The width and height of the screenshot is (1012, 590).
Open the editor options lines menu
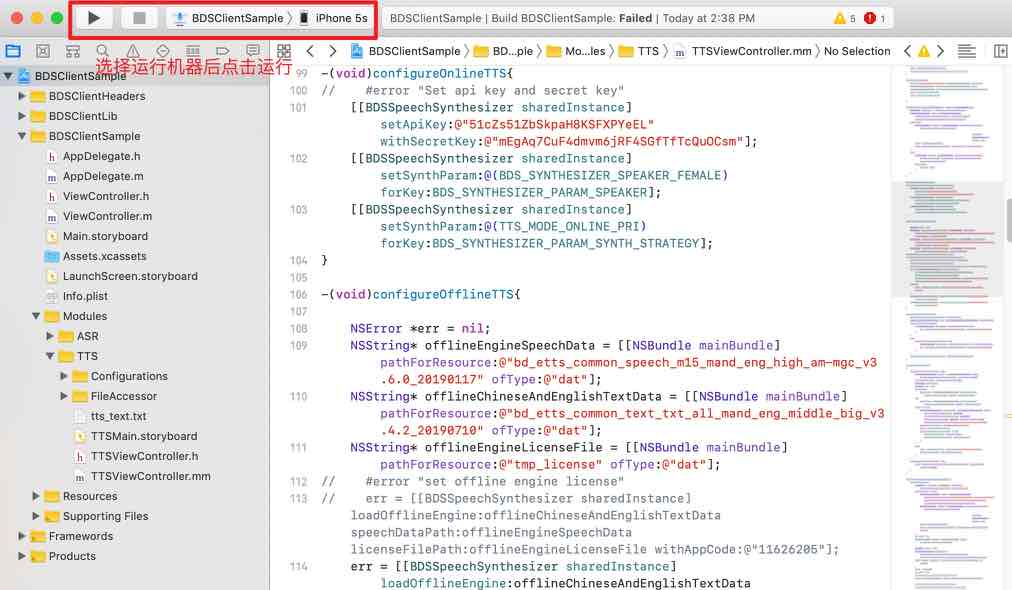[966, 51]
